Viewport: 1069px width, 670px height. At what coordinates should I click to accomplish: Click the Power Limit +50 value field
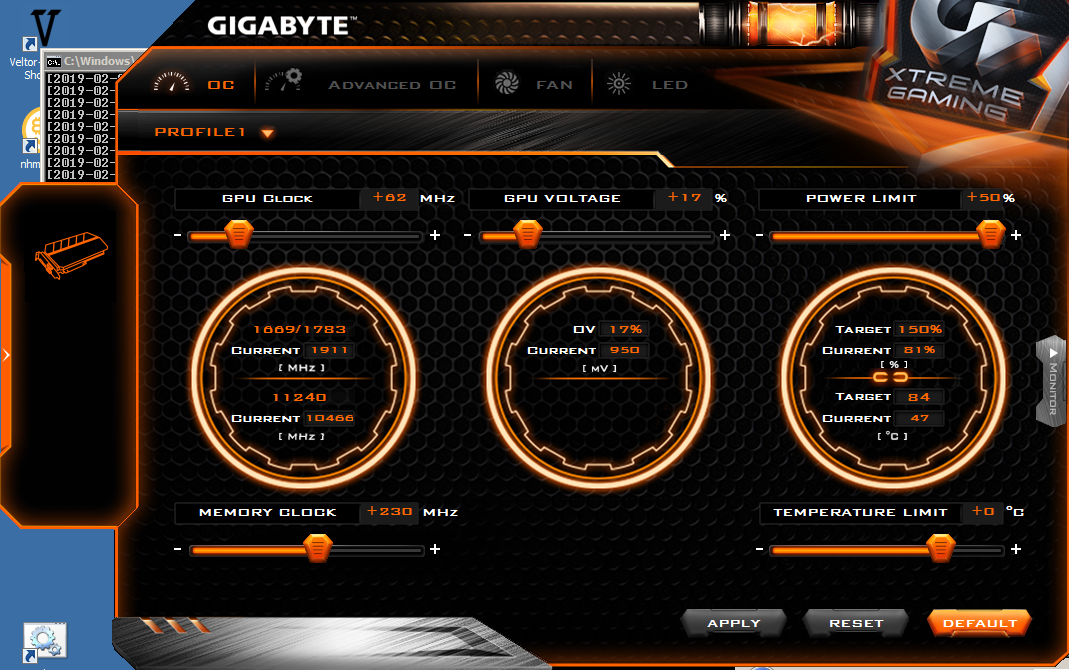pos(982,198)
